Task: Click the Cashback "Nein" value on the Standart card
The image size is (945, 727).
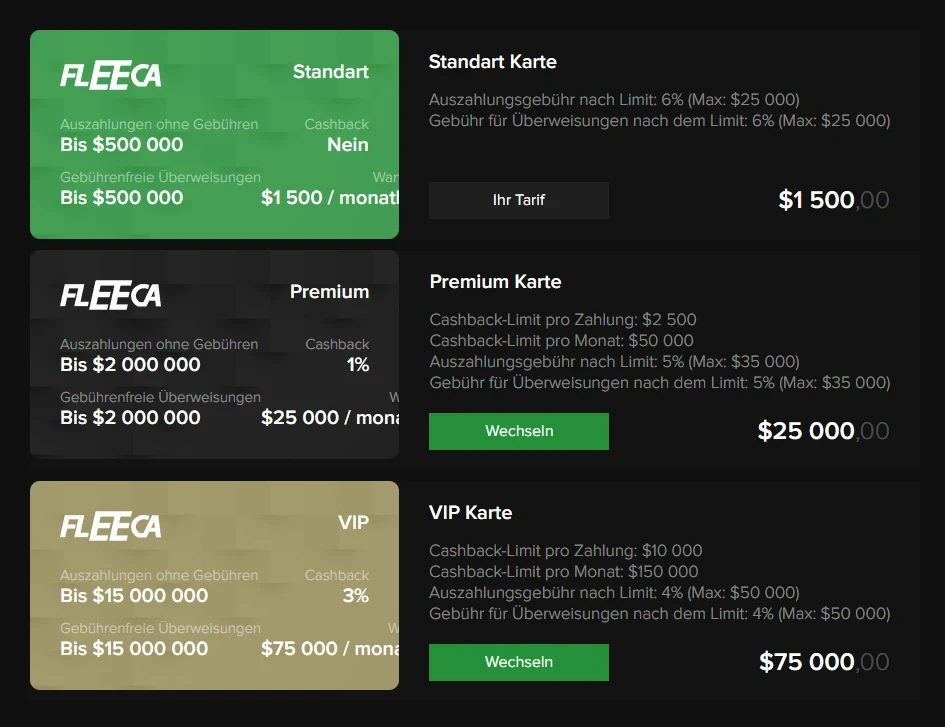Action: point(347,145)
